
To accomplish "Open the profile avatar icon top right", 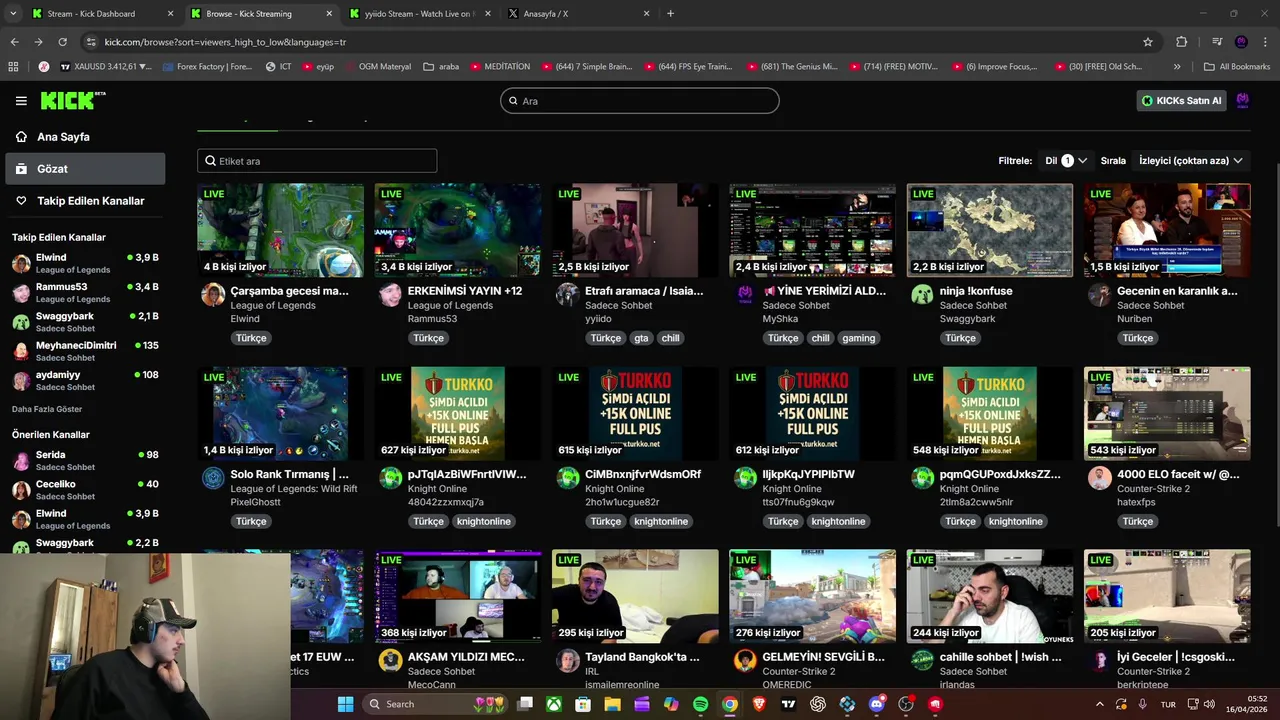I will tap(1243, 100).
